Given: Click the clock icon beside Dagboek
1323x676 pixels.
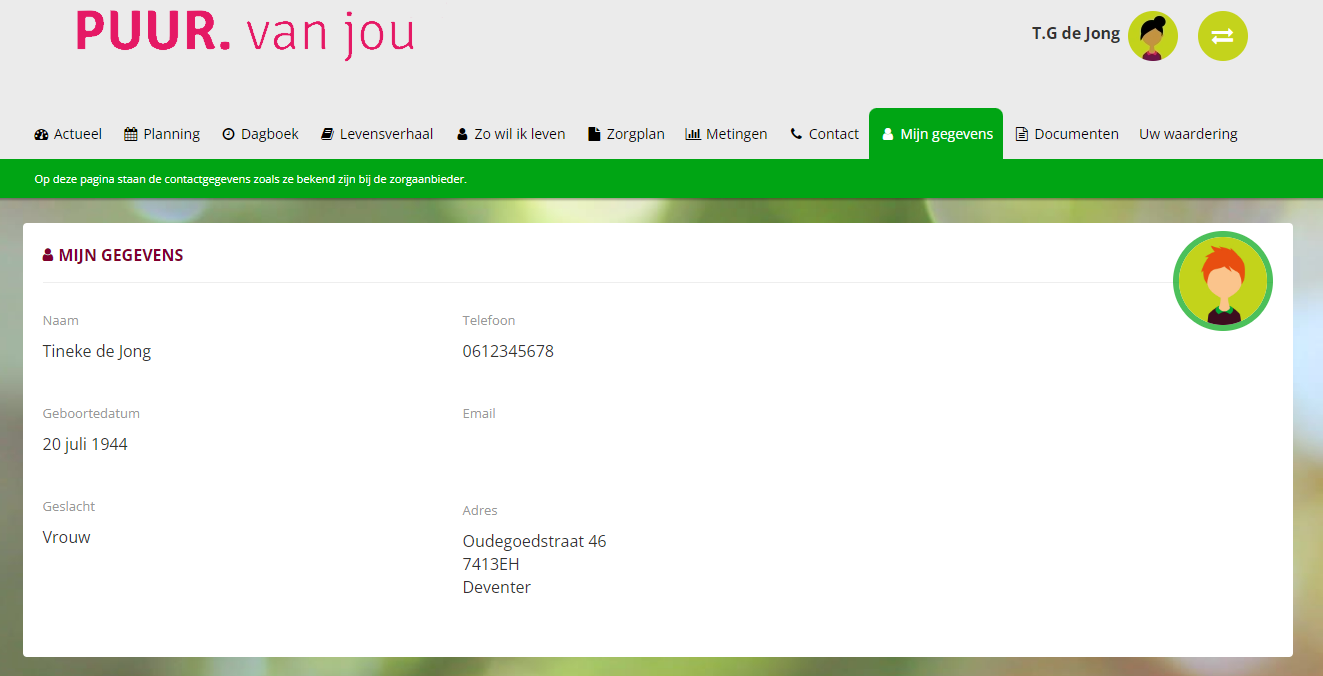Looking at the screenshot, I should 228,134.
